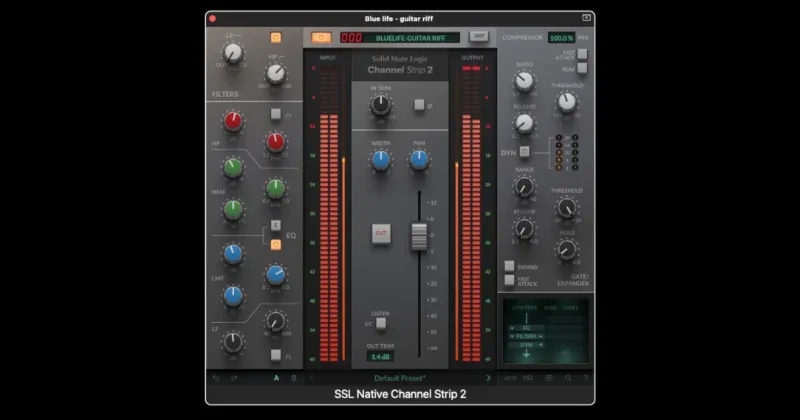The image size is (800, 420).
Task: Click the In Trim knob
Action: (381, 105)
